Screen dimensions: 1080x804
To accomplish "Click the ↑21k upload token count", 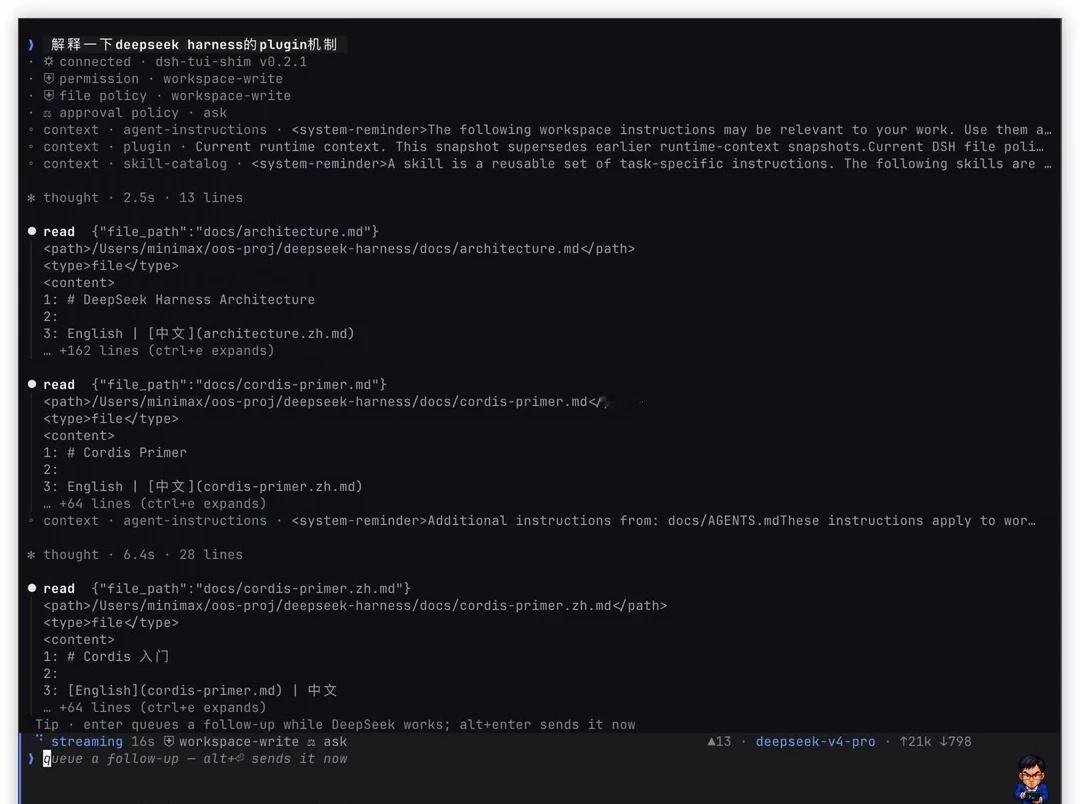I will coord(915,742).
